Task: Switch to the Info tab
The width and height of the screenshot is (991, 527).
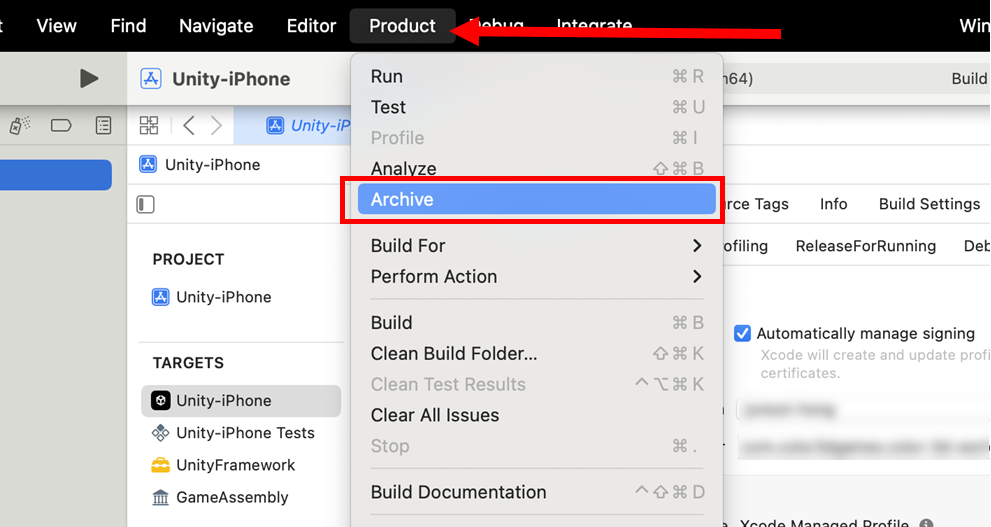Action: pos(834,204)
